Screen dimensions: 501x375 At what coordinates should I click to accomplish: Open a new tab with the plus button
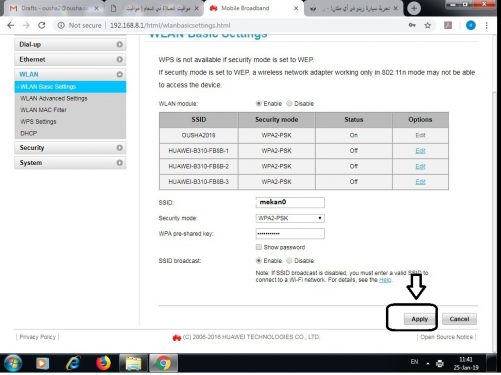click(x=414, y=8)
